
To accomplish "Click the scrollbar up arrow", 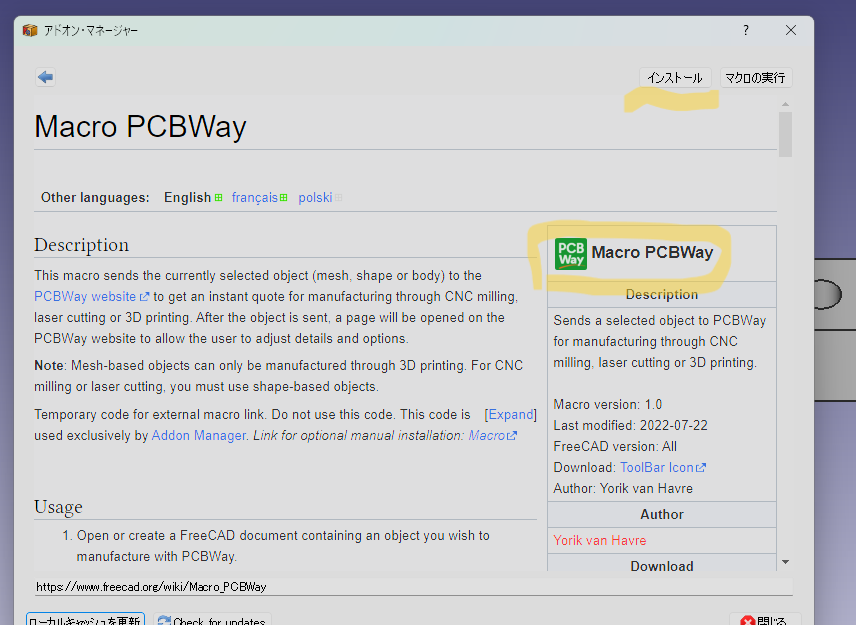I will [785, 104].
